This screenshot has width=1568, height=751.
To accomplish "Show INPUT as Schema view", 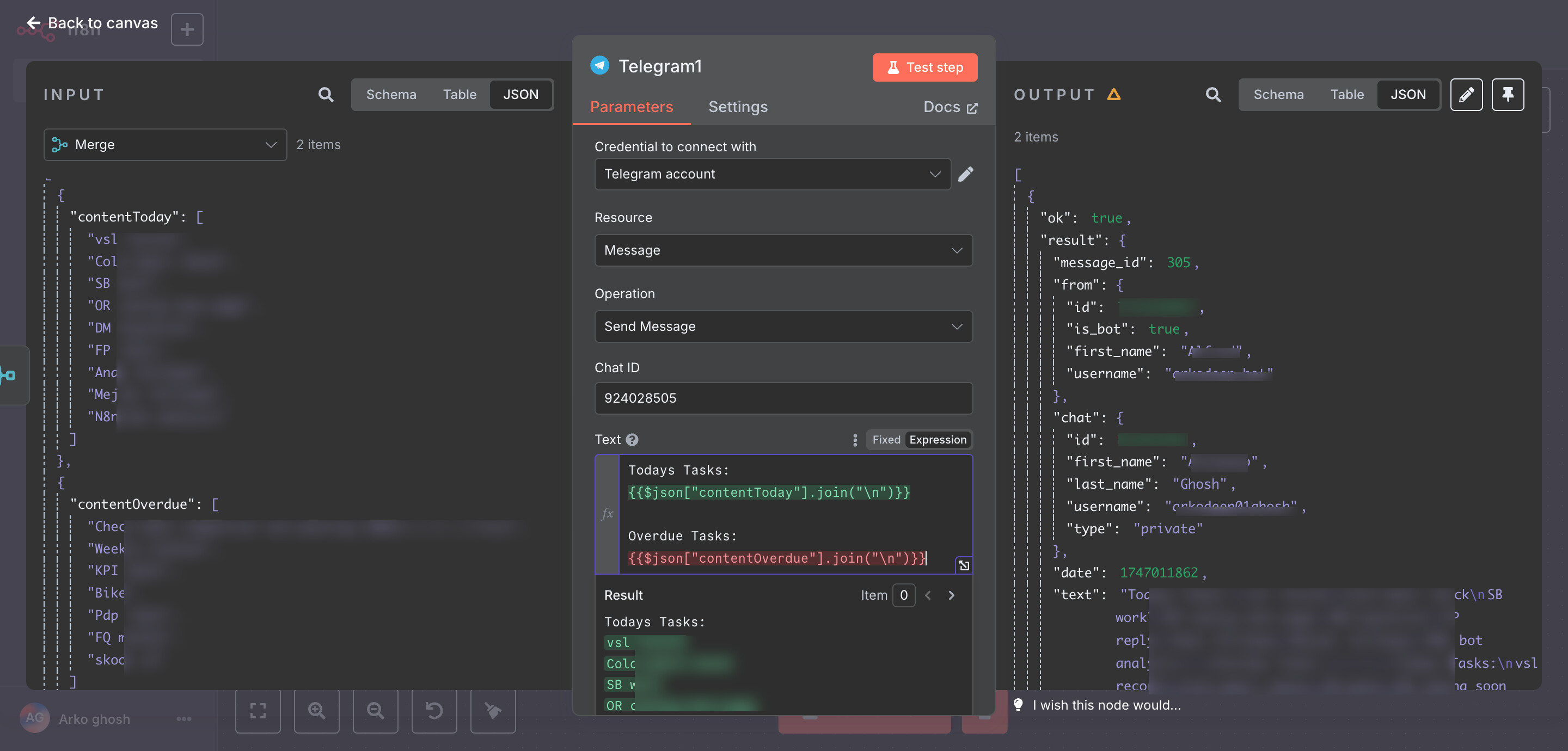I will click(x=391, y=94).
